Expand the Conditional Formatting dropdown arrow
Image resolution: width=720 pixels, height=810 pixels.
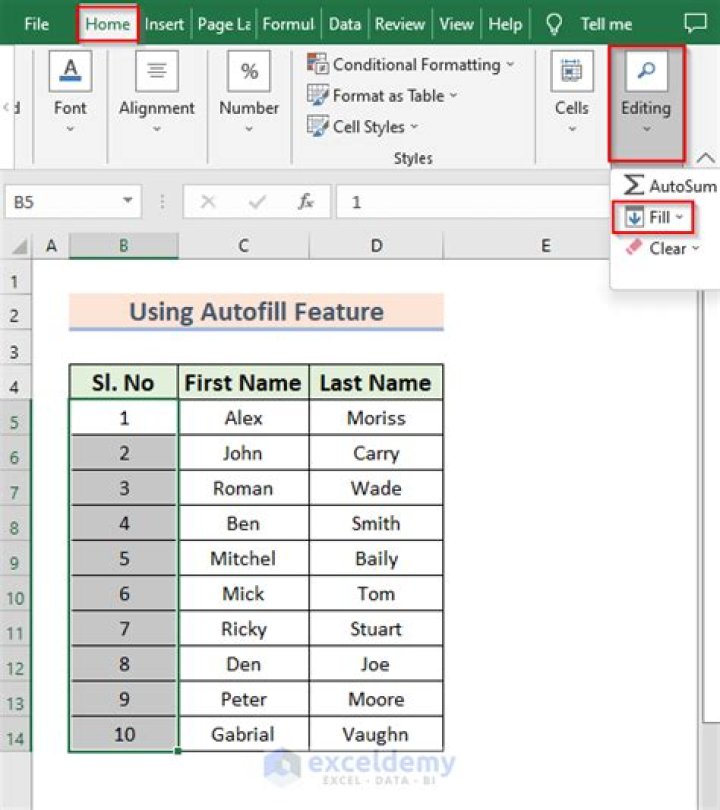tap(510, 65)
